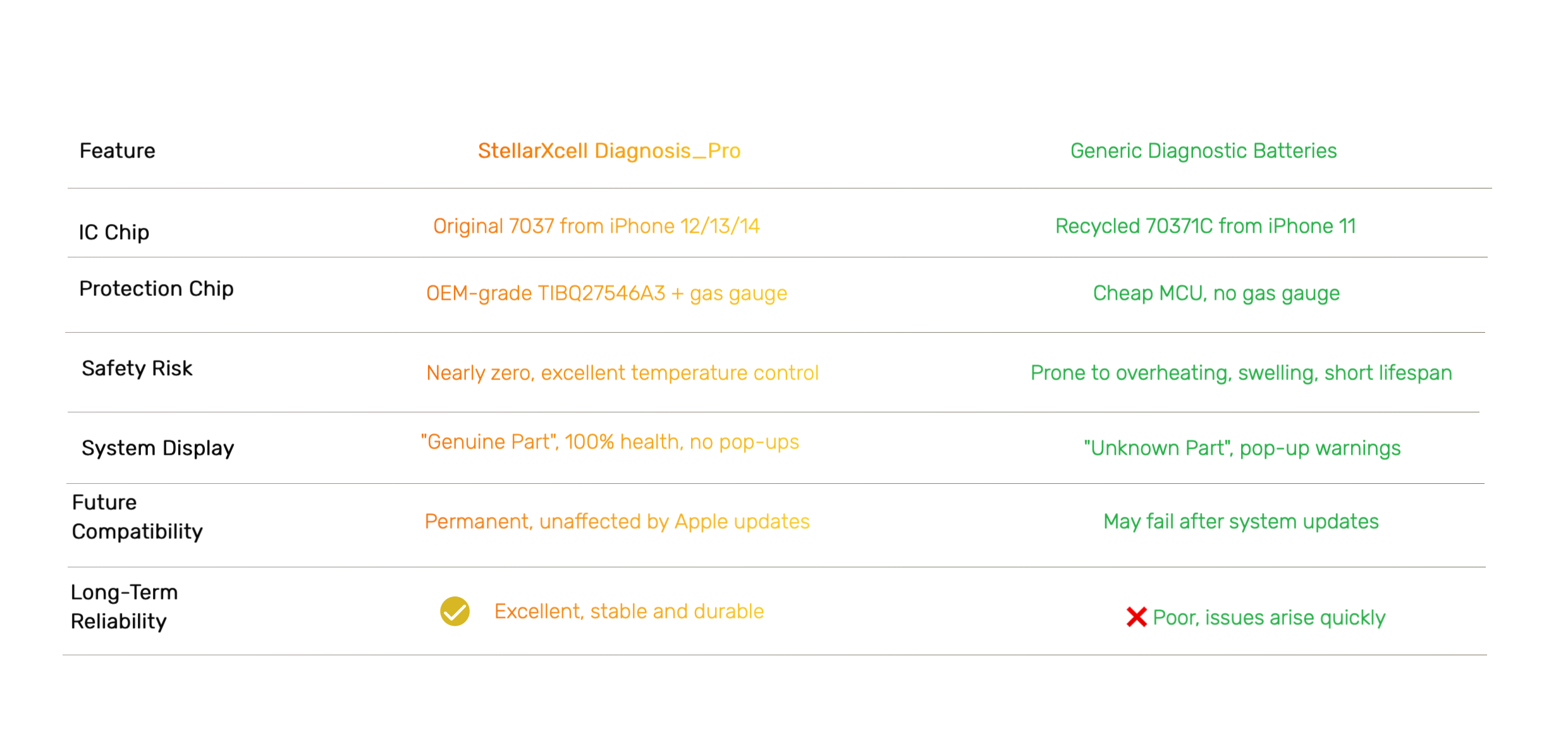
Task: Select the Safety Risk row label
Action: (137, 368)
